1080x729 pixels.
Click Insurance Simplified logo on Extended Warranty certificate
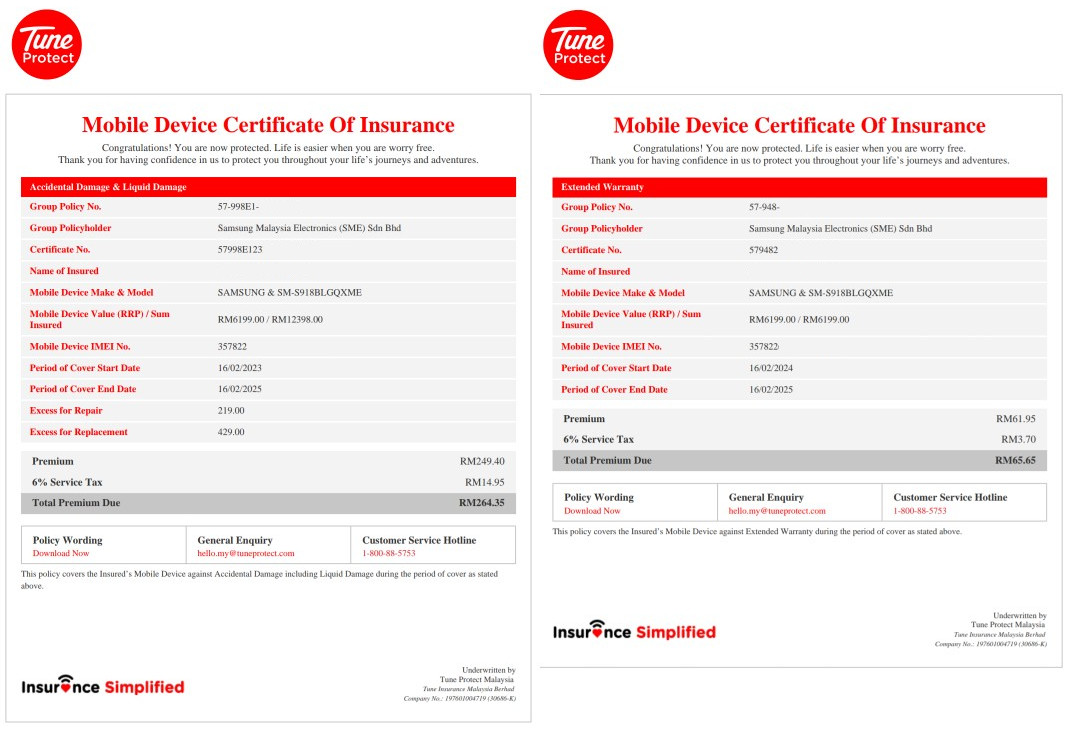point(634,630)
